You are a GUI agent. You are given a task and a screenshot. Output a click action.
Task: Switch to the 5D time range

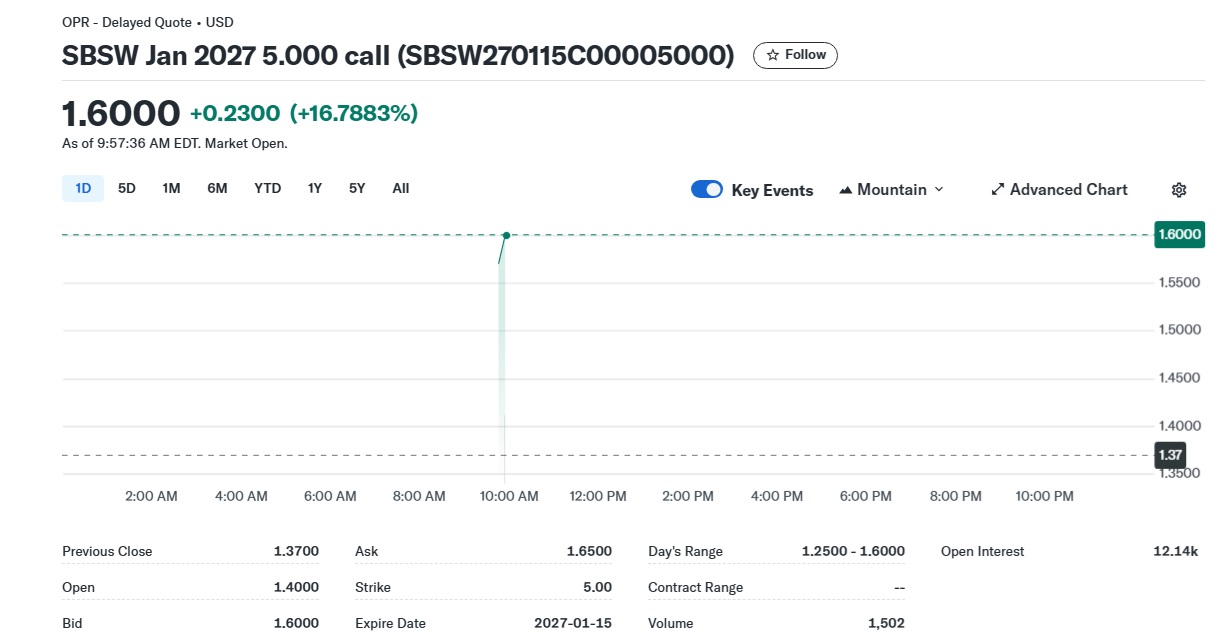tap(127, 188)
